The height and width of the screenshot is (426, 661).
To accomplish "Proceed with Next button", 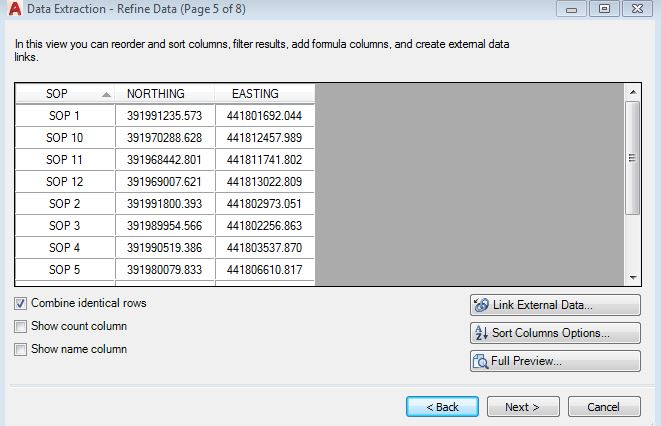I will (x=523, y=407).
